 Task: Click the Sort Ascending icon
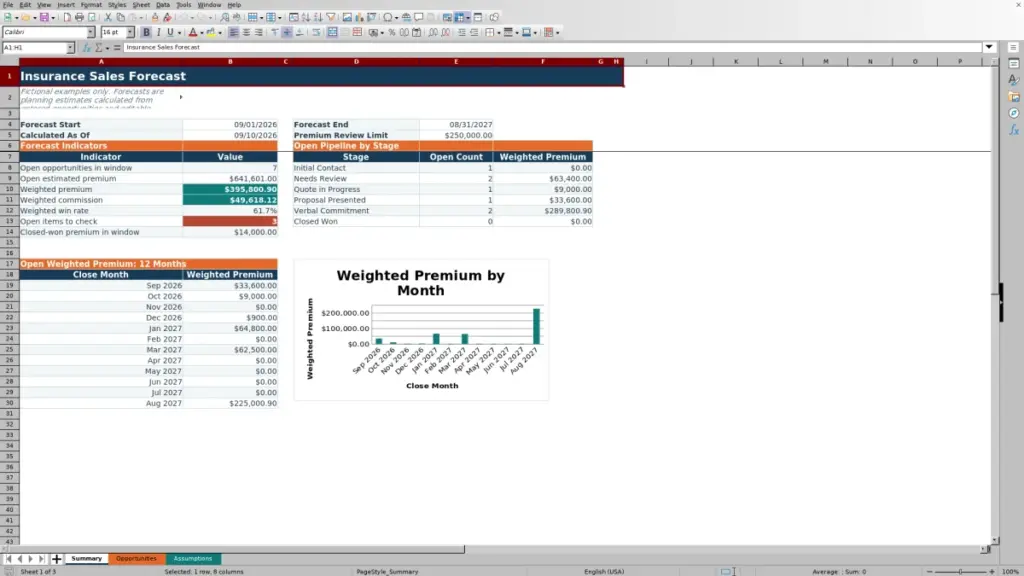coord(306,18)
